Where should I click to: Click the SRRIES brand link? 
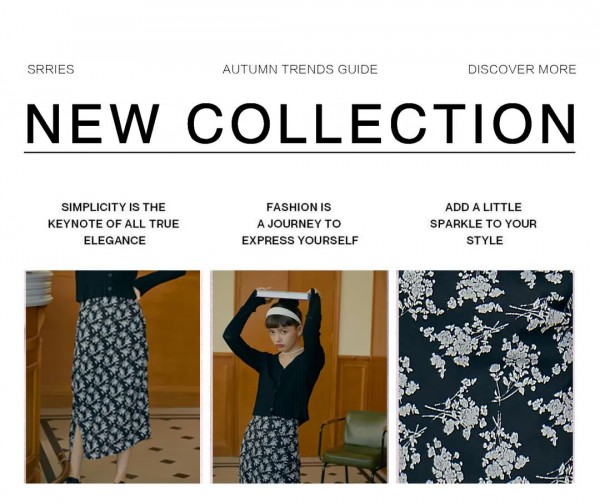click(x=51, y=69)
